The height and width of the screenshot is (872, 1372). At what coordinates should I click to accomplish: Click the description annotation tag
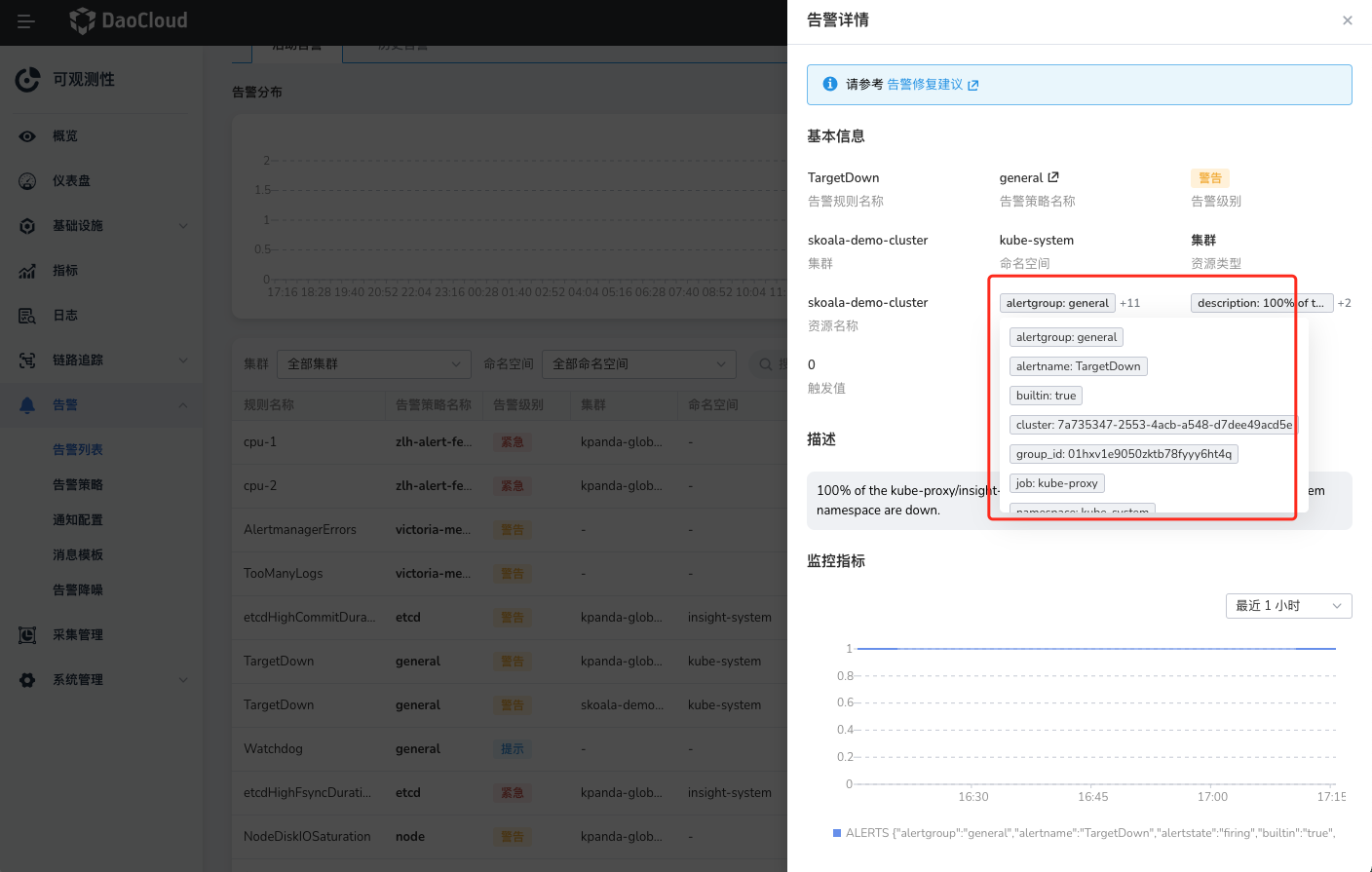pyautogui.click(x=1260, y=303)
